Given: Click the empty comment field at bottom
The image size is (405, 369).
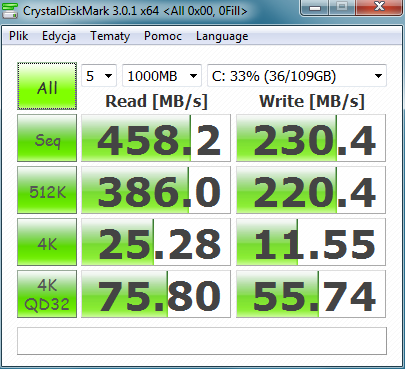Looking at the screenshot, I should (202, 341).
